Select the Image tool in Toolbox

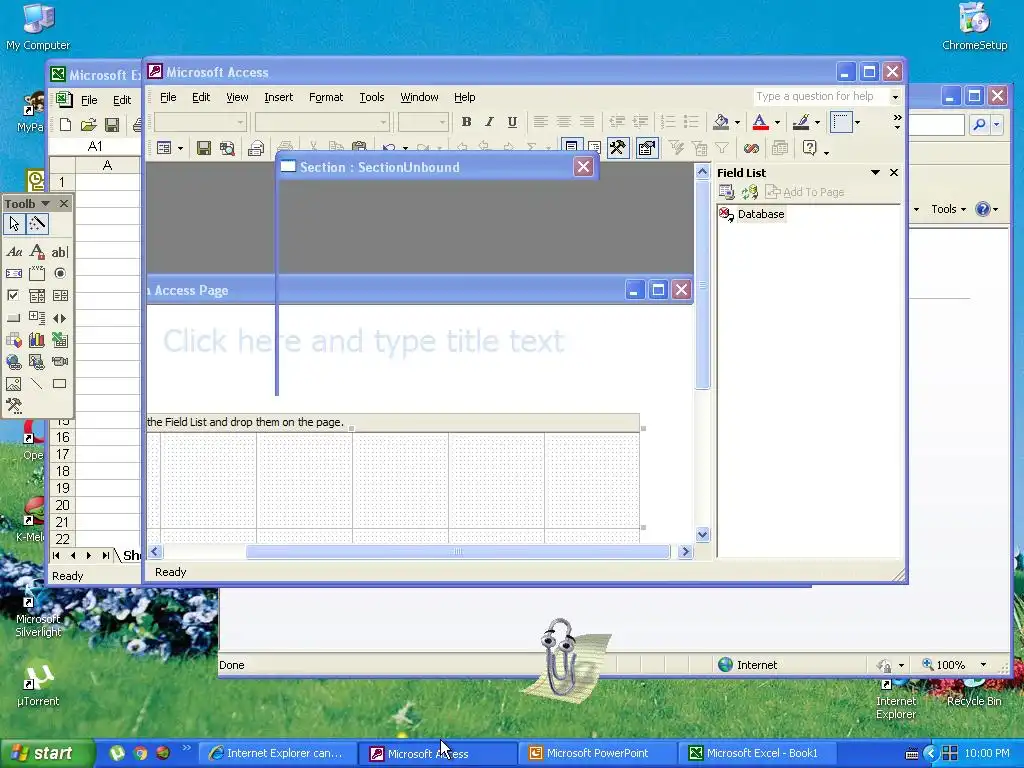[14, 384]
